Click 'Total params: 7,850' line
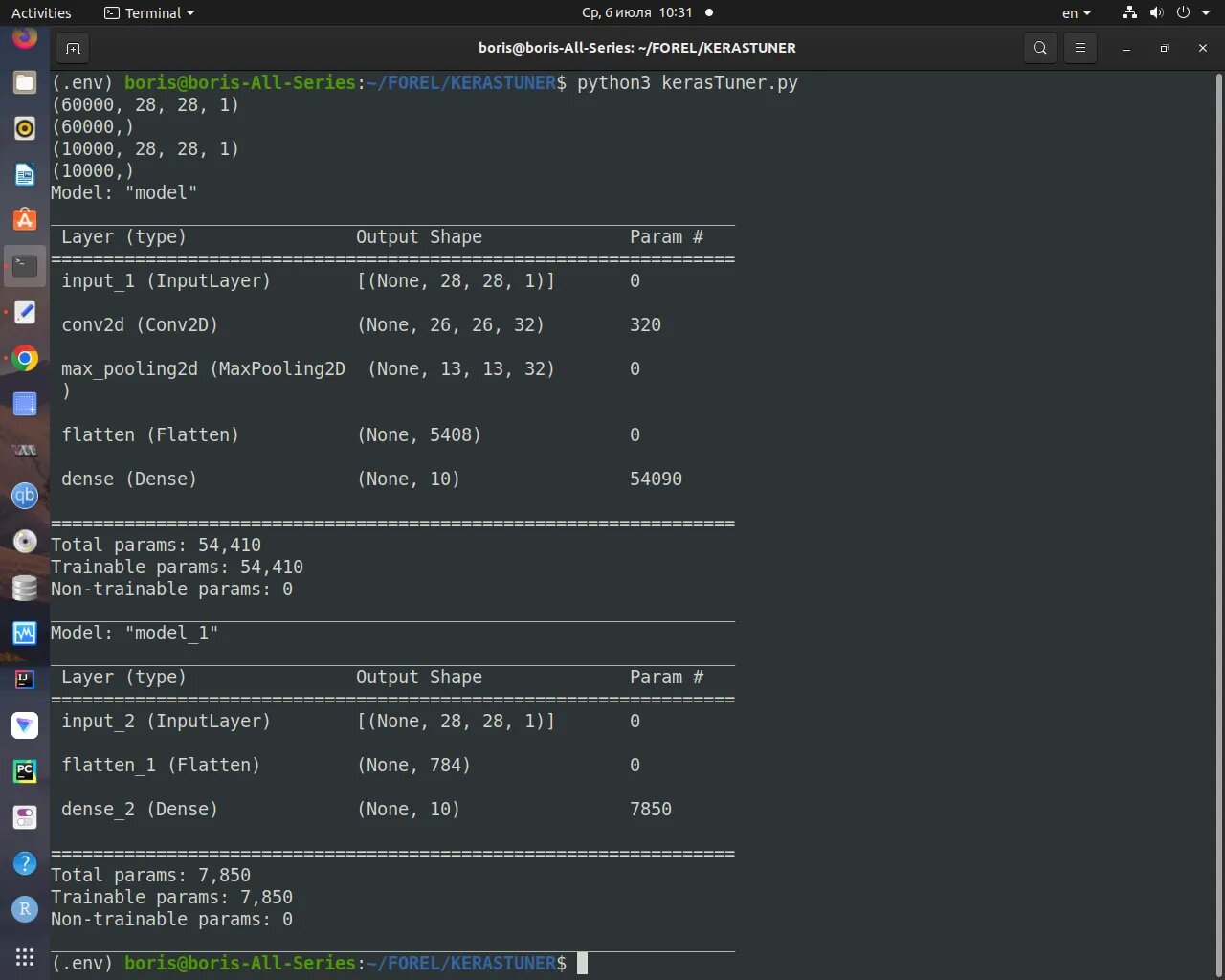 point(151,875)
